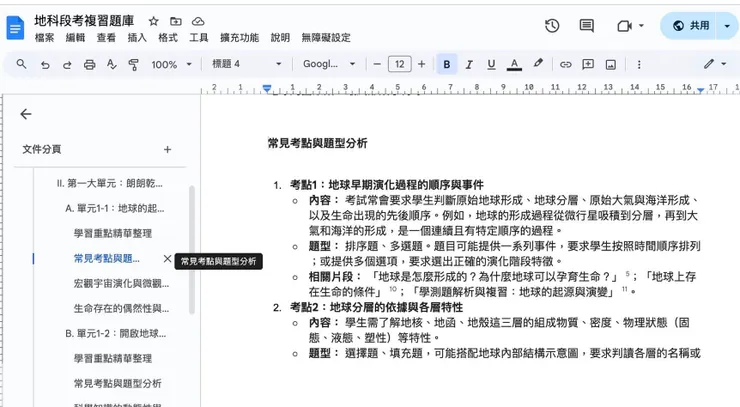Toggle italic formatting
Viewport: 740px width, 407px height.
point(469,64)
